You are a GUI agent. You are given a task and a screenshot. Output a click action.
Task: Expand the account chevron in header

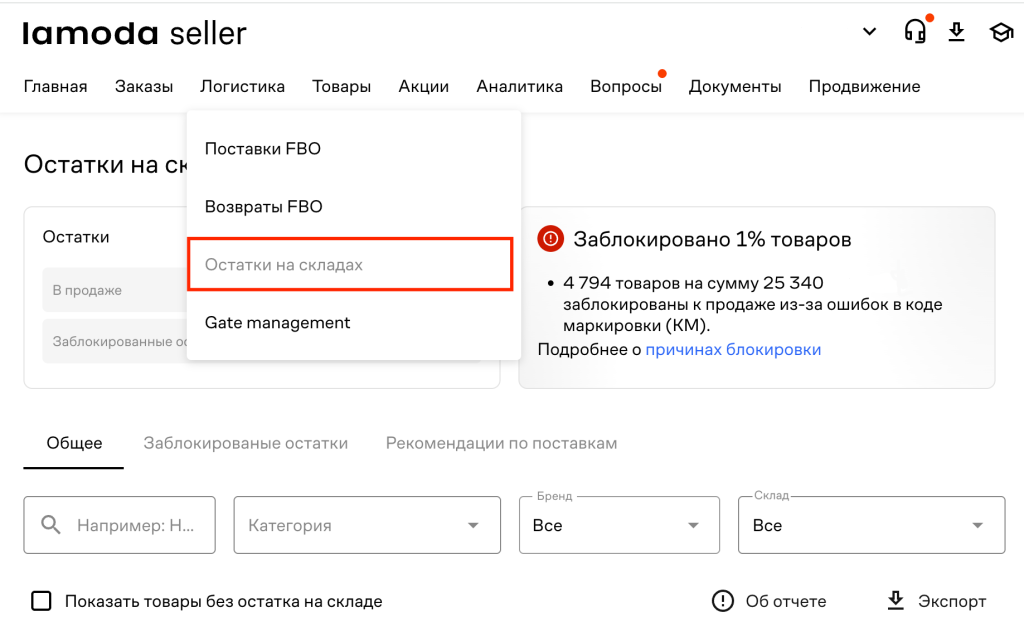pyautogui.click(x=869, y=31)
